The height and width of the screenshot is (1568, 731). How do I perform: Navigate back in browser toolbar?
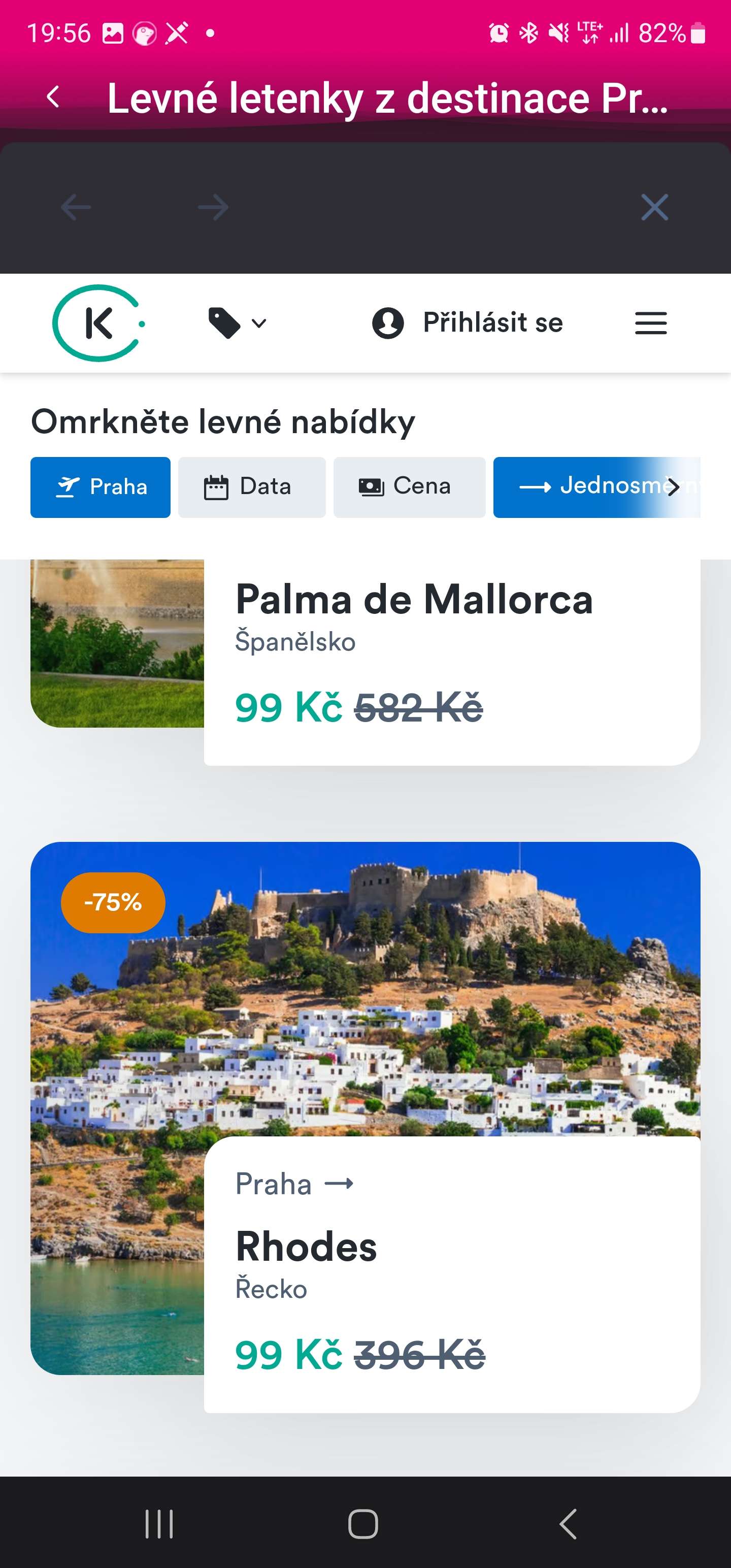click(x=76, y=208)
